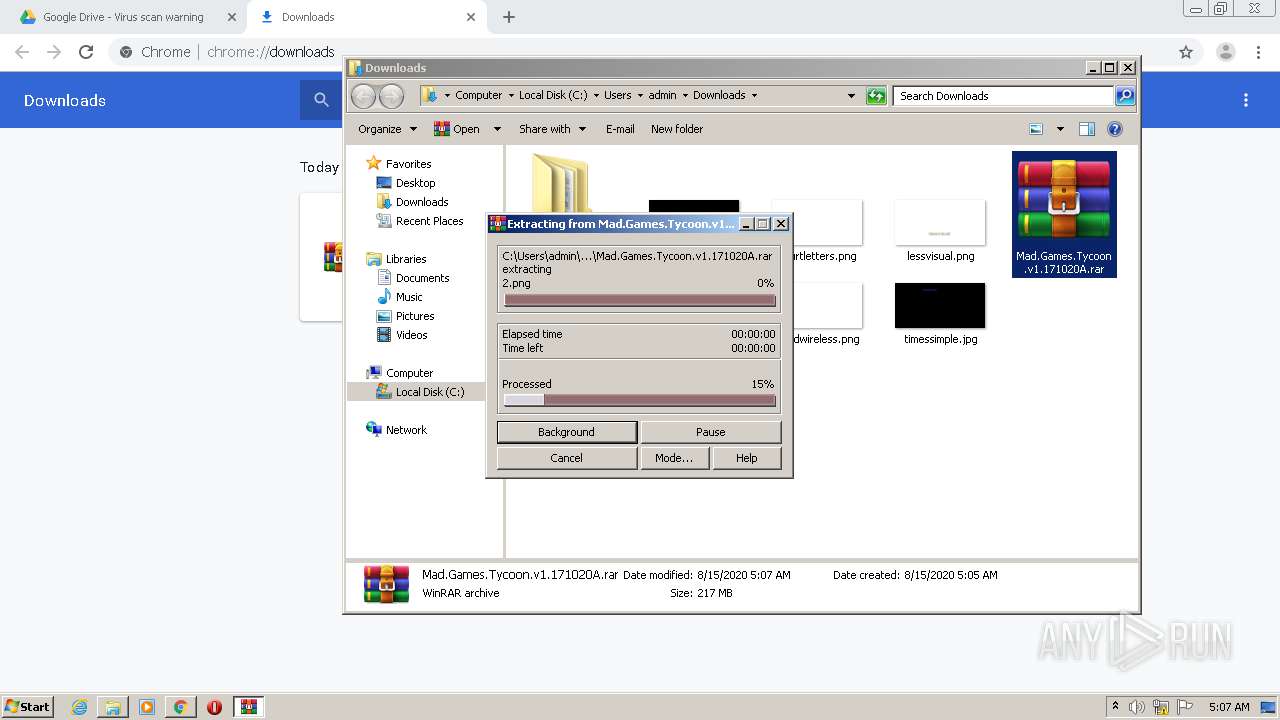Select the admin breadcrumb segment
Screen dimensions: 1280x720
click(662, 95)
